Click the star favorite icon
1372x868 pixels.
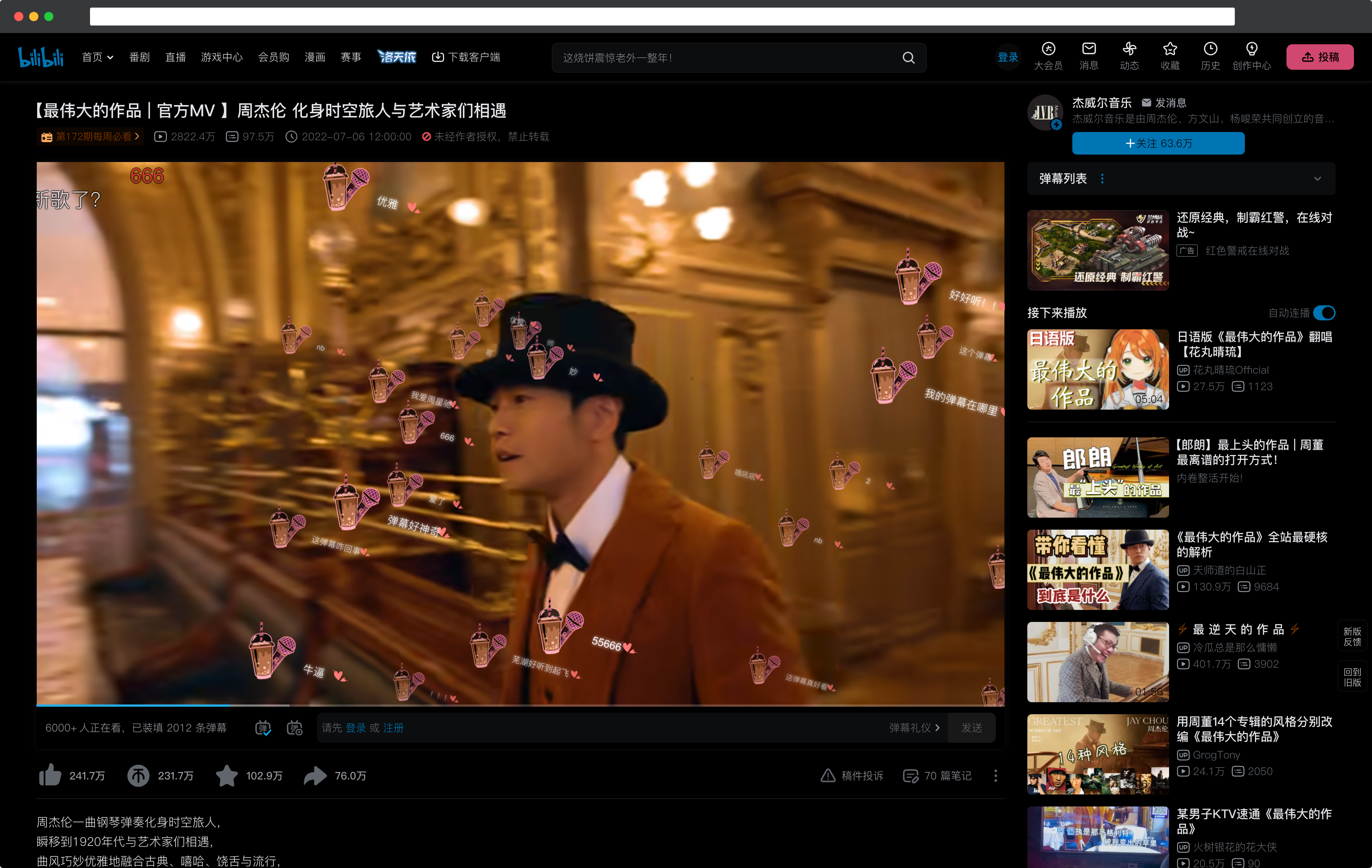[x=227, y=775]
